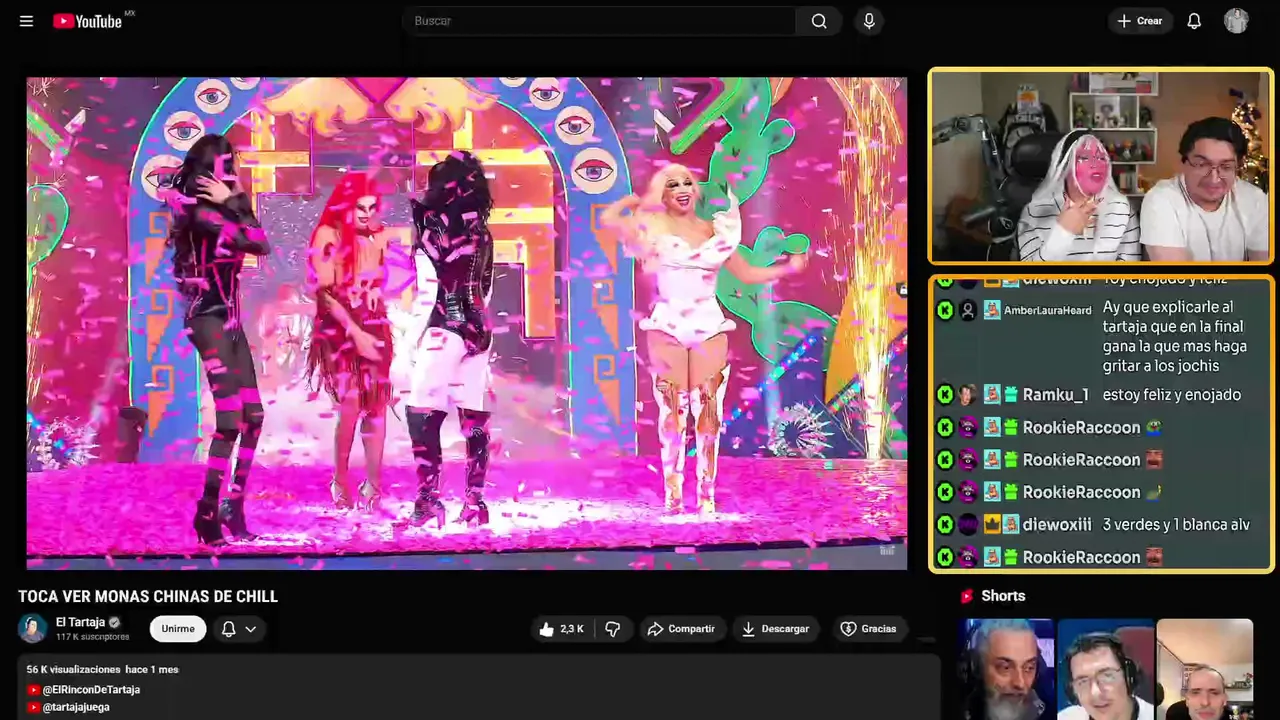The width and height of the screenshot is (1280, 720).
Task: Click the Shorts logo icon
Action: 967,596
